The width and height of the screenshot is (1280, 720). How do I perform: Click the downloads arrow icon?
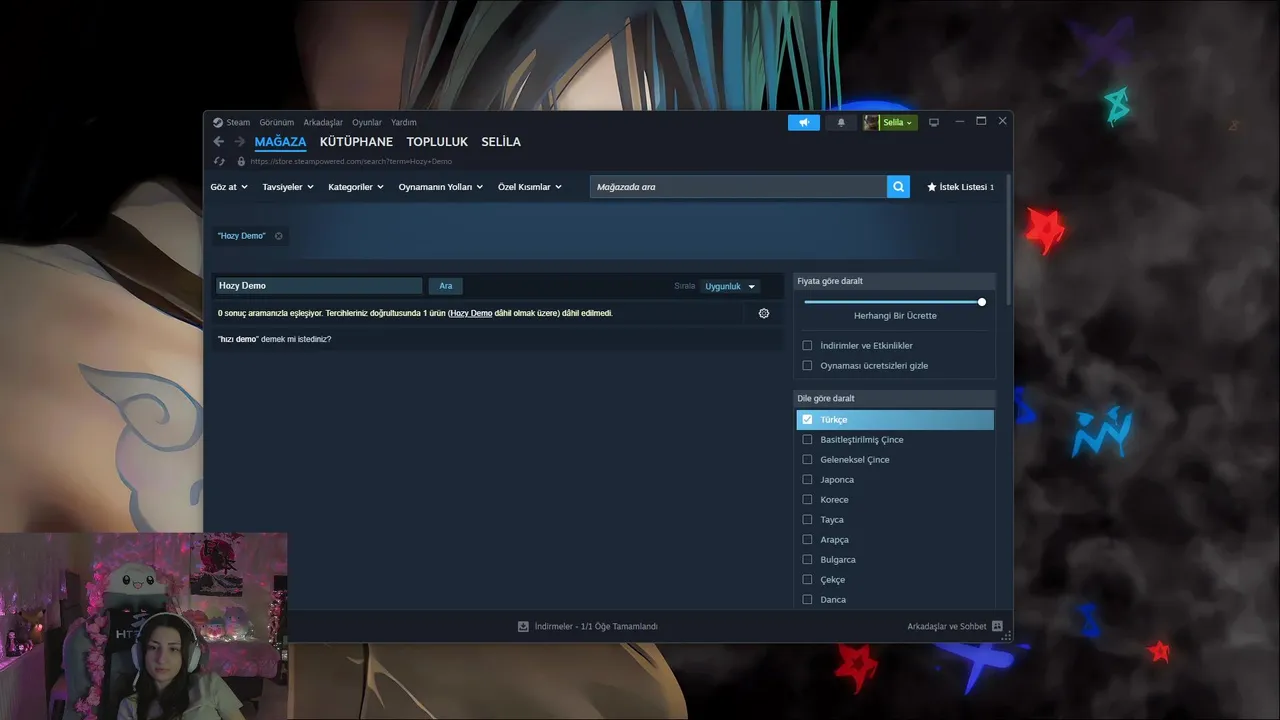(x=523, y=627)
